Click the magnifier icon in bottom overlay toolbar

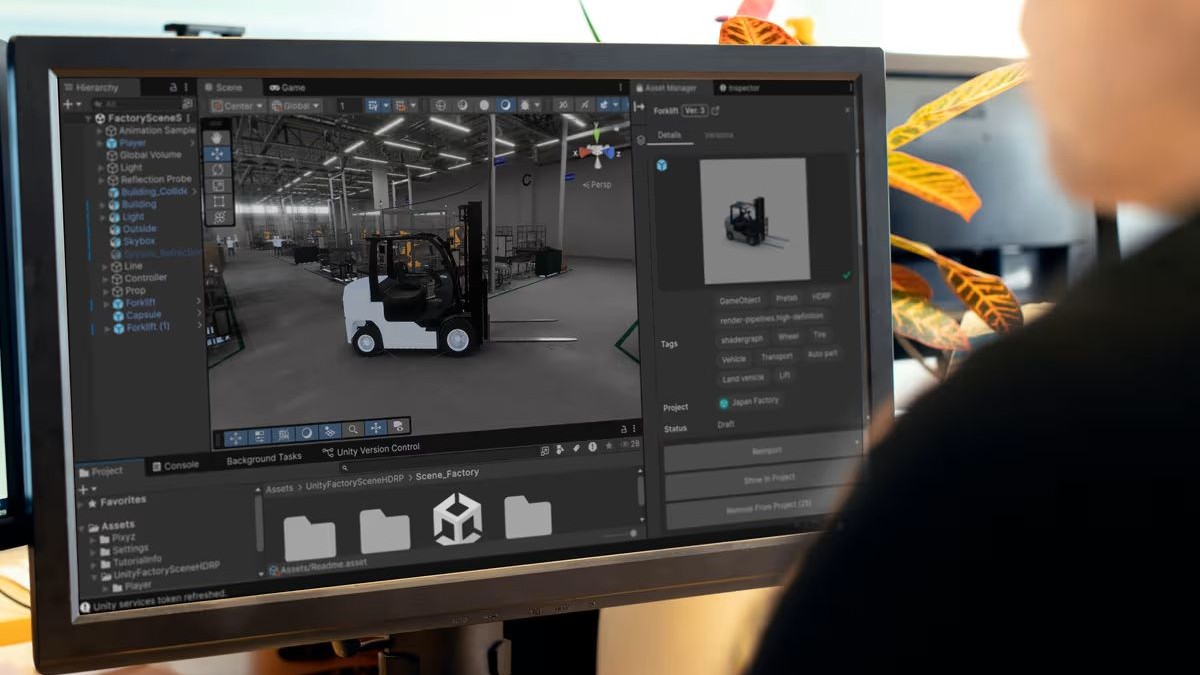[353, 431]
